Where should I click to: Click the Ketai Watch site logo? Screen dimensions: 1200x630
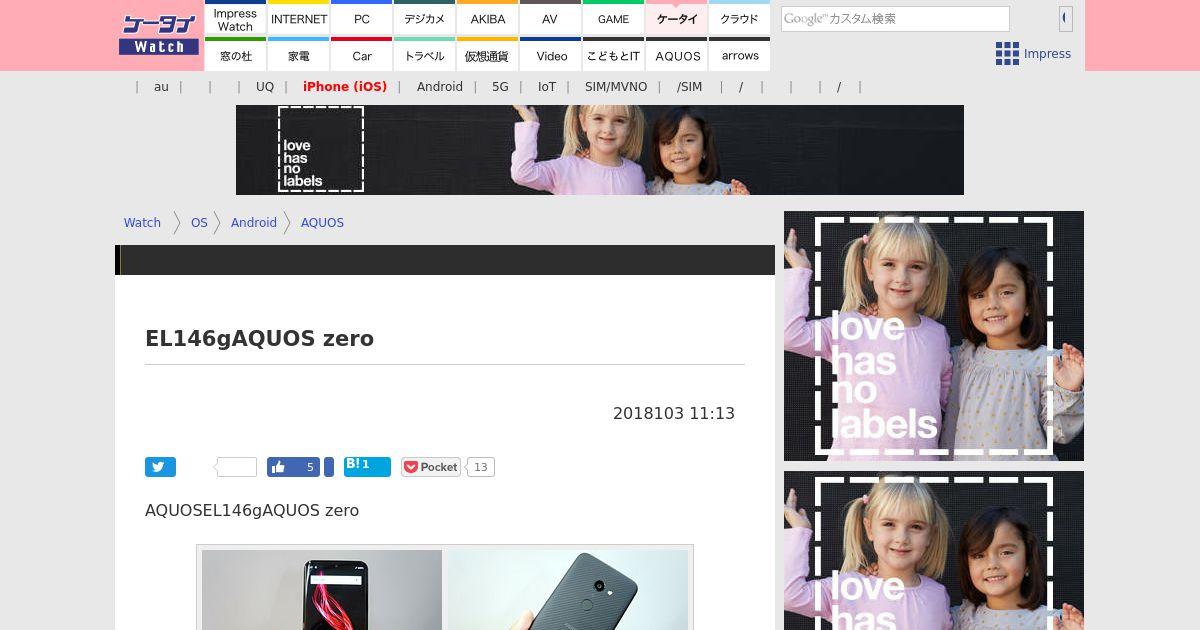[x=159, y=35]
